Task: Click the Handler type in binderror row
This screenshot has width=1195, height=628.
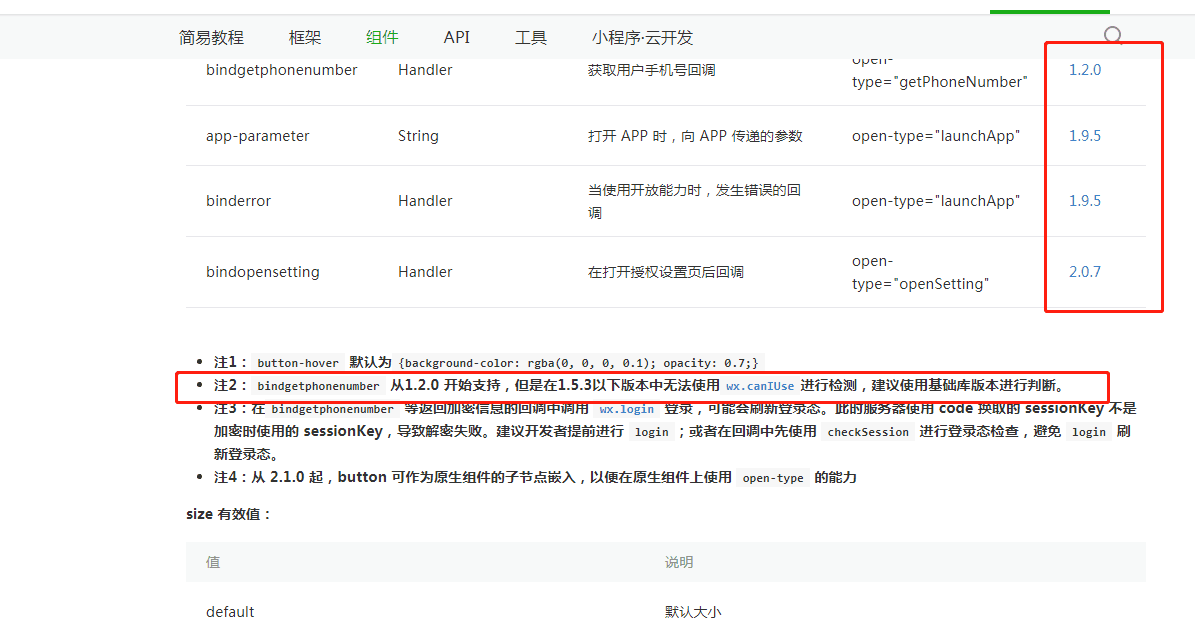Action: [x=425, y=200]
